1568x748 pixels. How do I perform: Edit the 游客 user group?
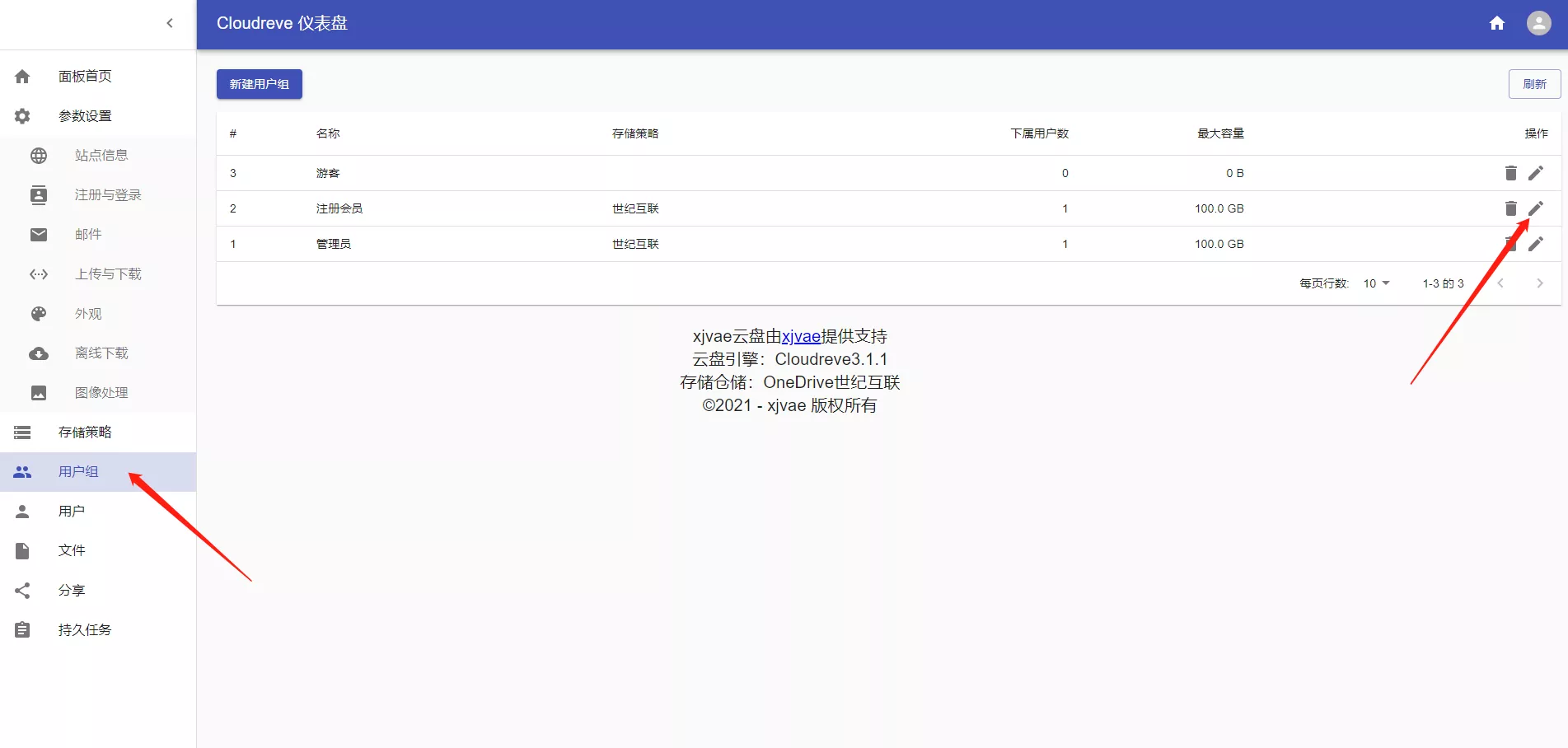tap(1536, 173)
